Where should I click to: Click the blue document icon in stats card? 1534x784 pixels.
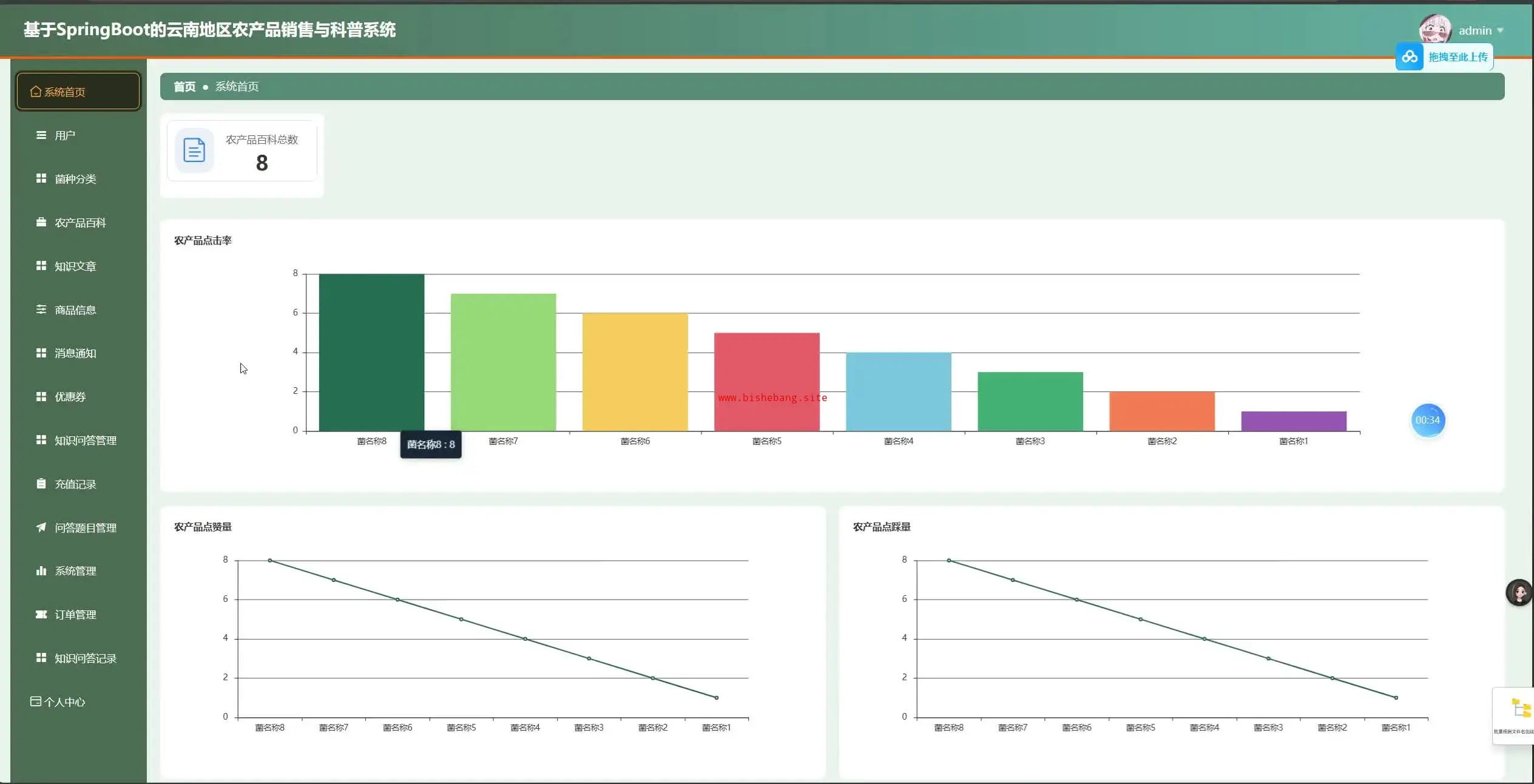coord(194,150)
